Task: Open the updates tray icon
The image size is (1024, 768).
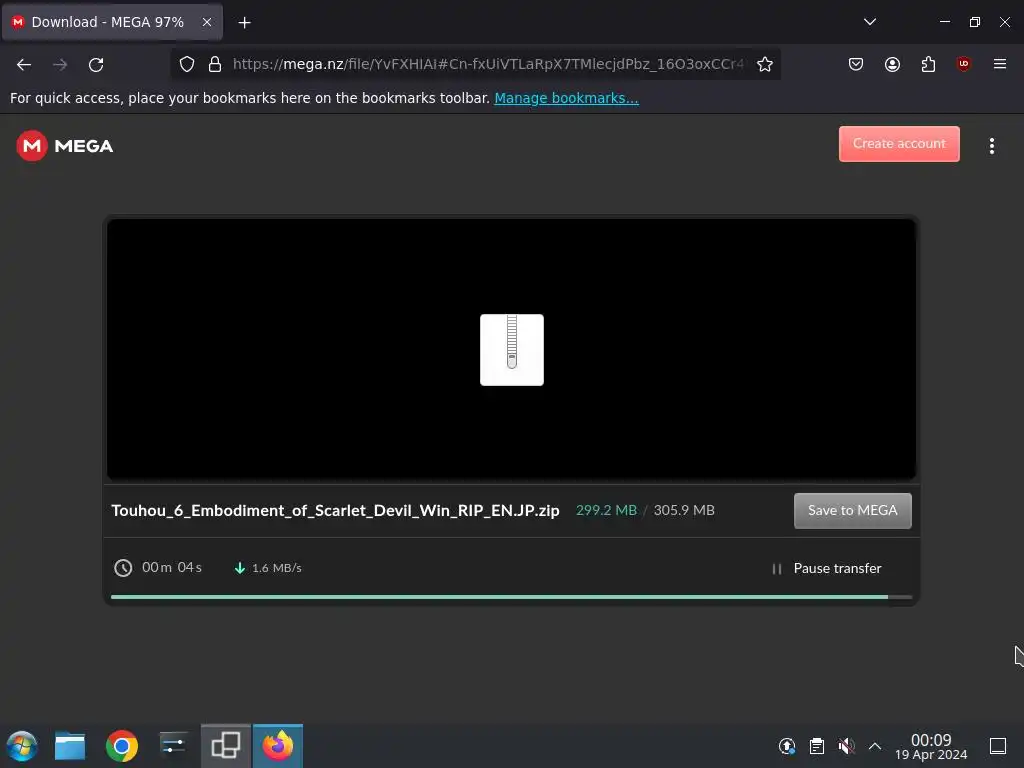Action: (x=787, y=746)
